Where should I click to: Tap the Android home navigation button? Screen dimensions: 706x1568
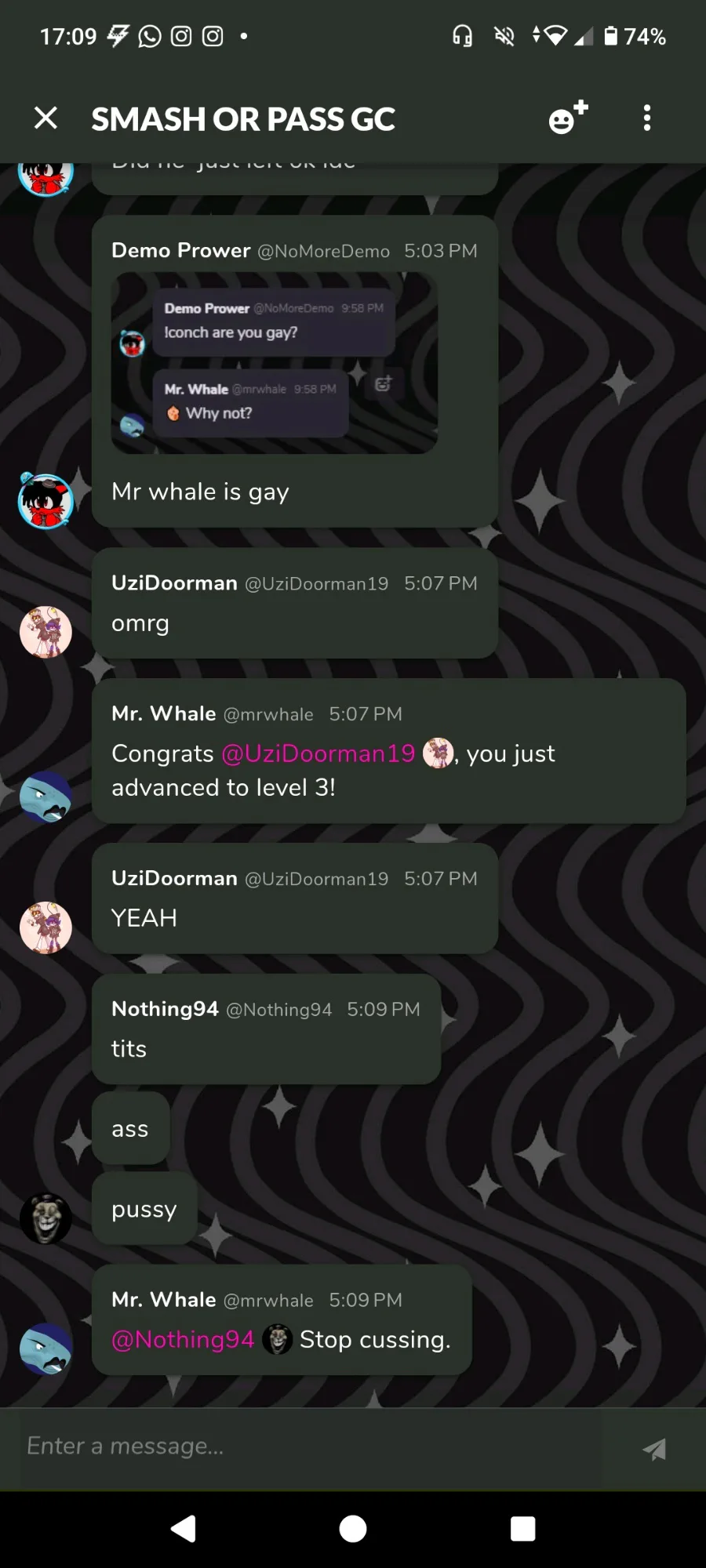(353, 1529)
